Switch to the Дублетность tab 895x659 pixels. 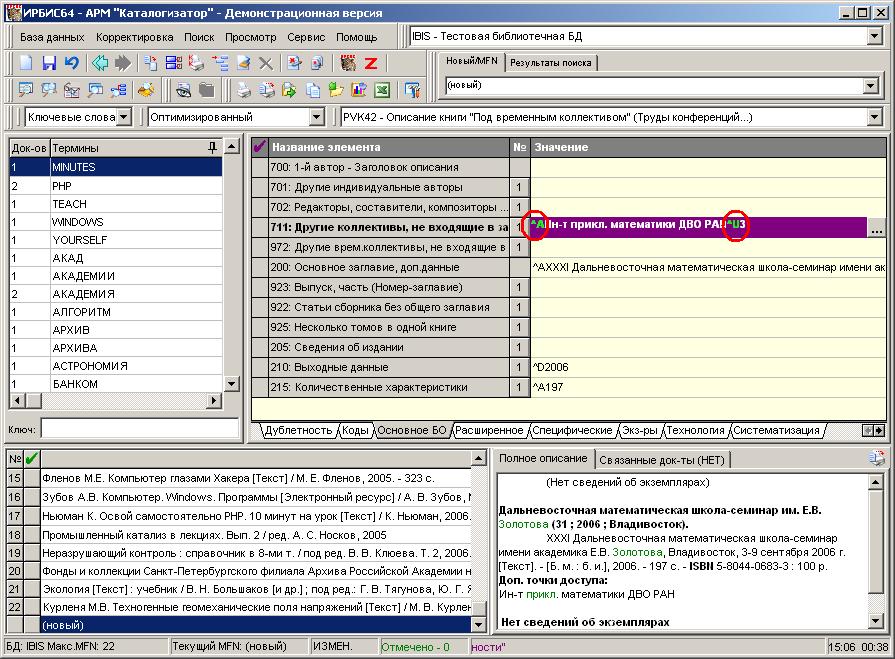[x=298, y=430]
